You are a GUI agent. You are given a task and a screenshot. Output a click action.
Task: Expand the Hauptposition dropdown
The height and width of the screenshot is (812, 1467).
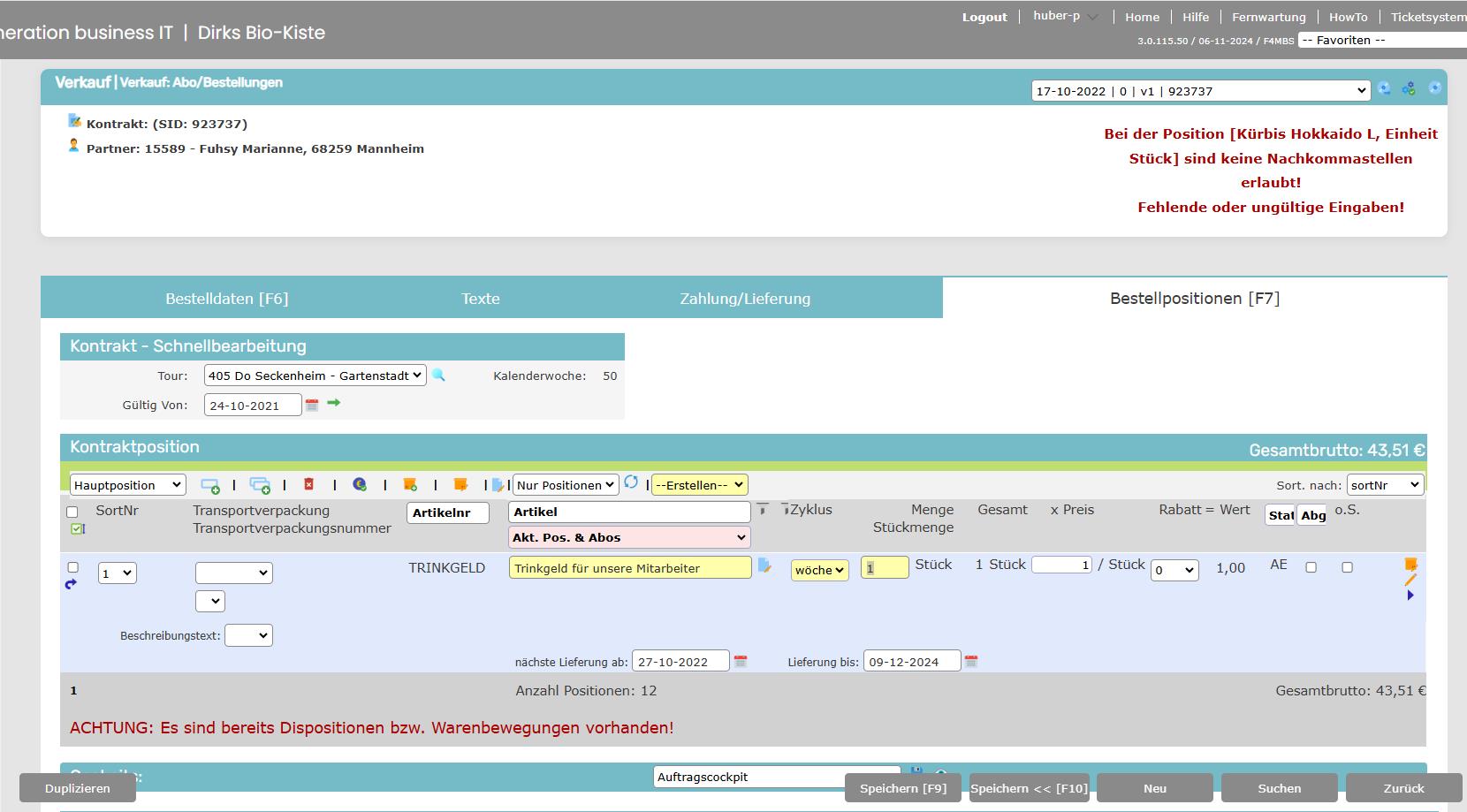click(x=127, y=485)
